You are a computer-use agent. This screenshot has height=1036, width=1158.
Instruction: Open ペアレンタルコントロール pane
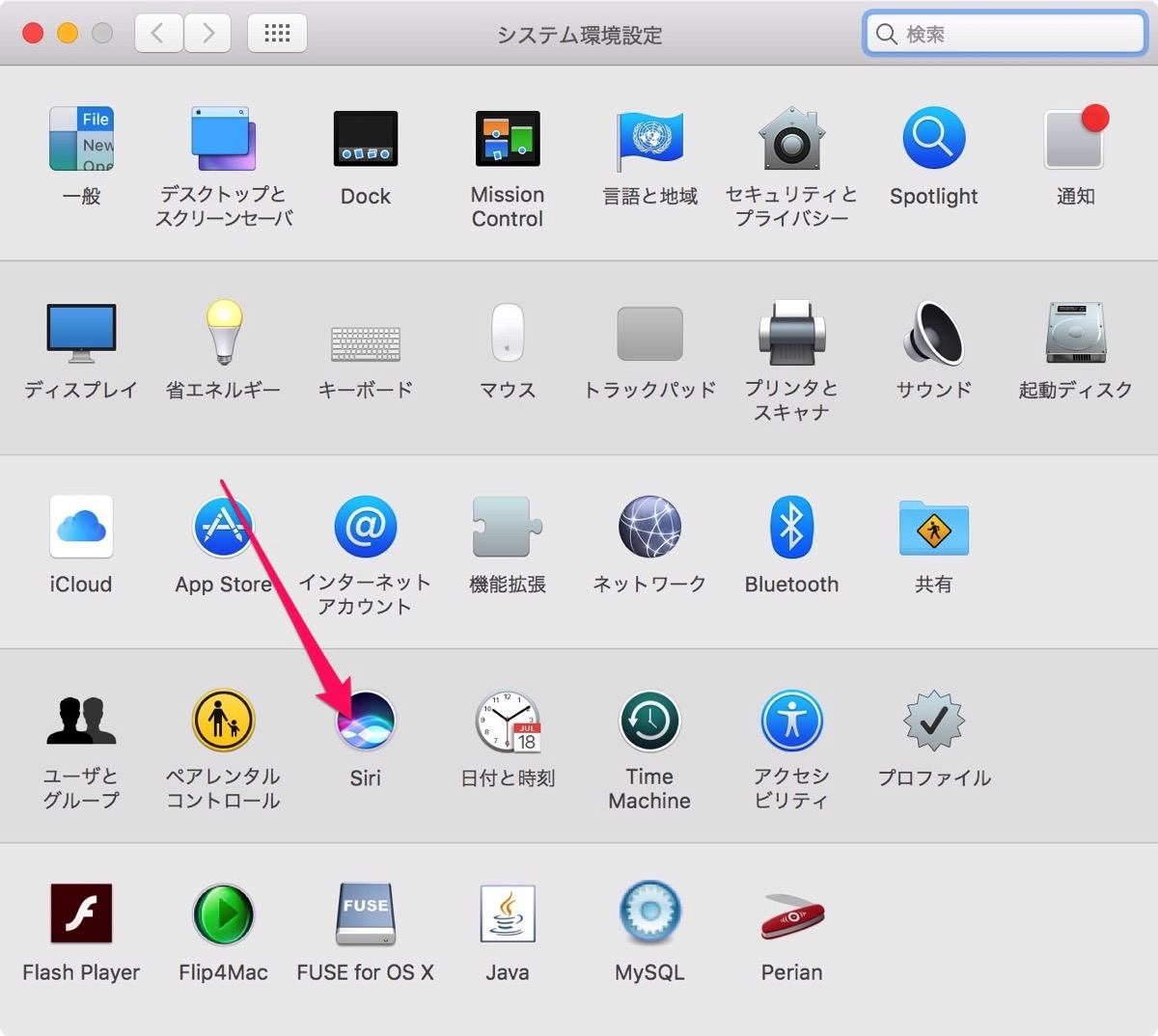tap(223, 721)
